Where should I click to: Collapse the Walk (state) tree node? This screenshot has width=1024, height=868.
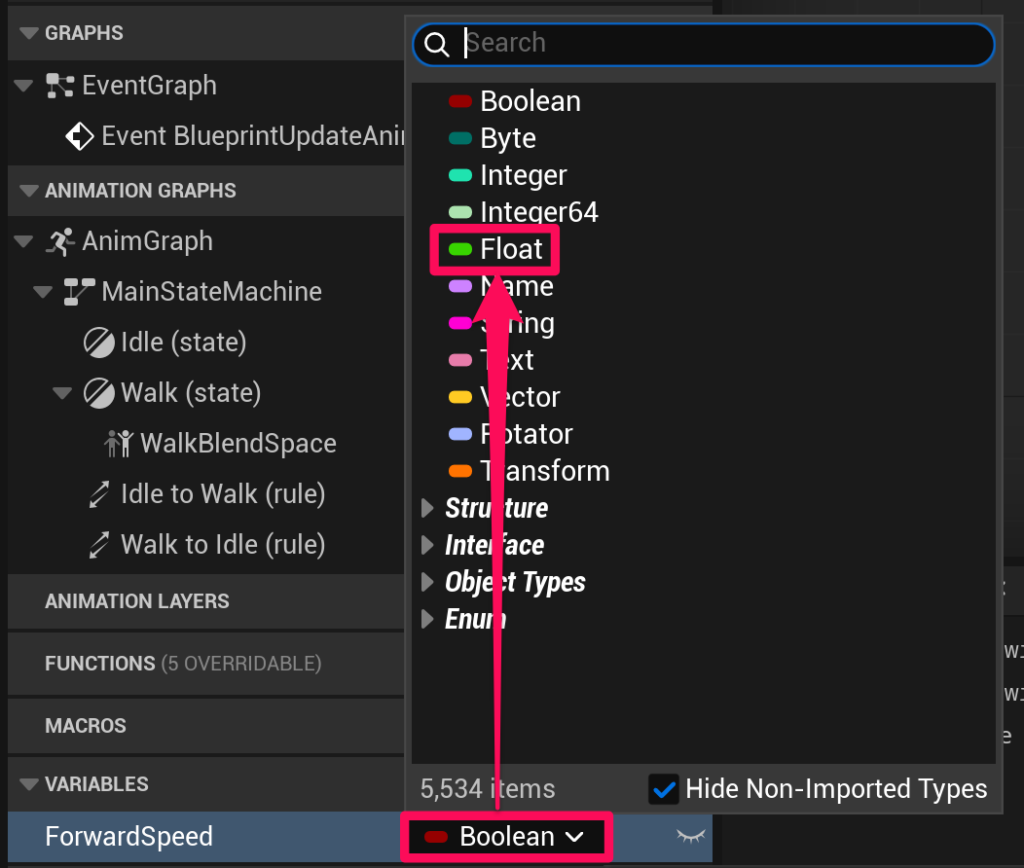(x=60, y=393)
